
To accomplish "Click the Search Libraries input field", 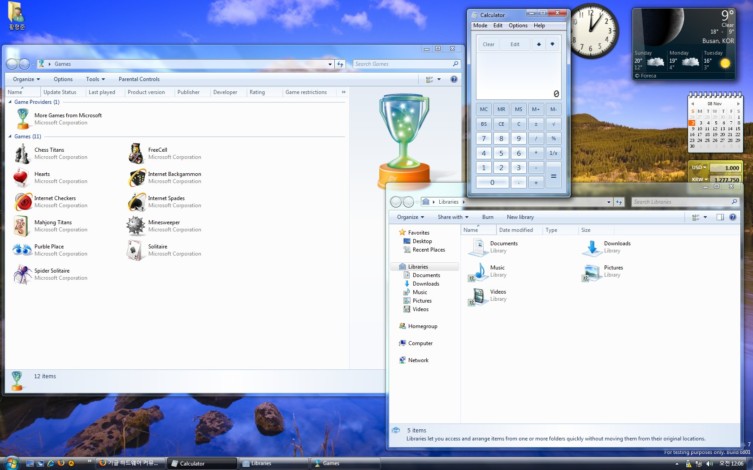I will 685,202.
